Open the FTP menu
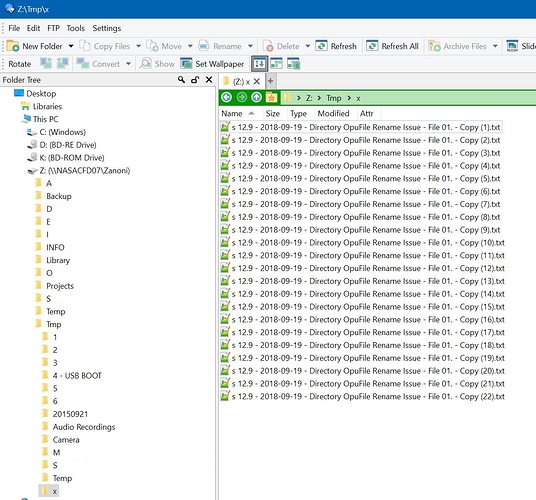Screen dimensions: 536x500 (x=53, y=28)
